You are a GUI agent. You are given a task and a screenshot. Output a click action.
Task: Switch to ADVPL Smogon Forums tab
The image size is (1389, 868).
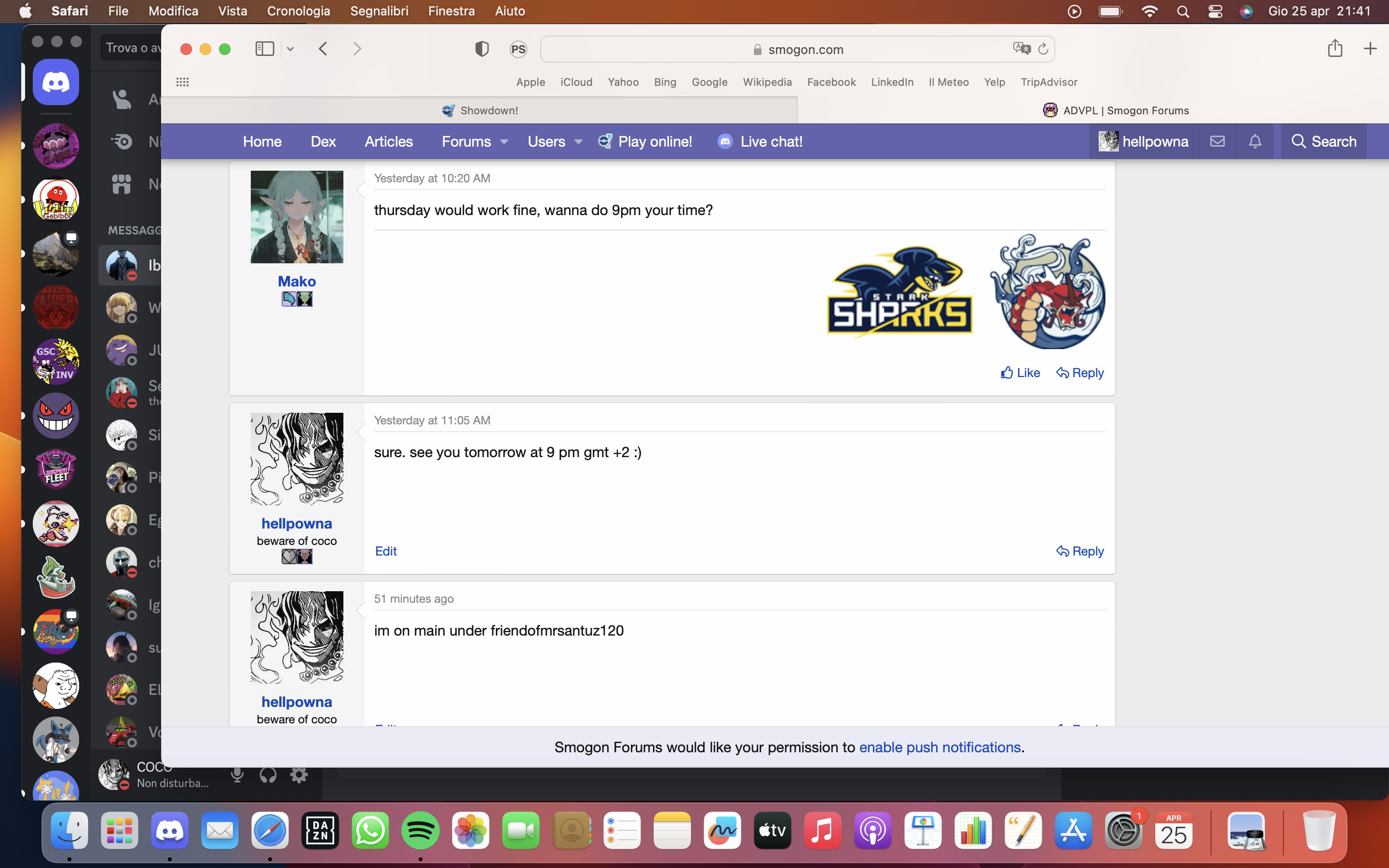tap(1116, 110)
